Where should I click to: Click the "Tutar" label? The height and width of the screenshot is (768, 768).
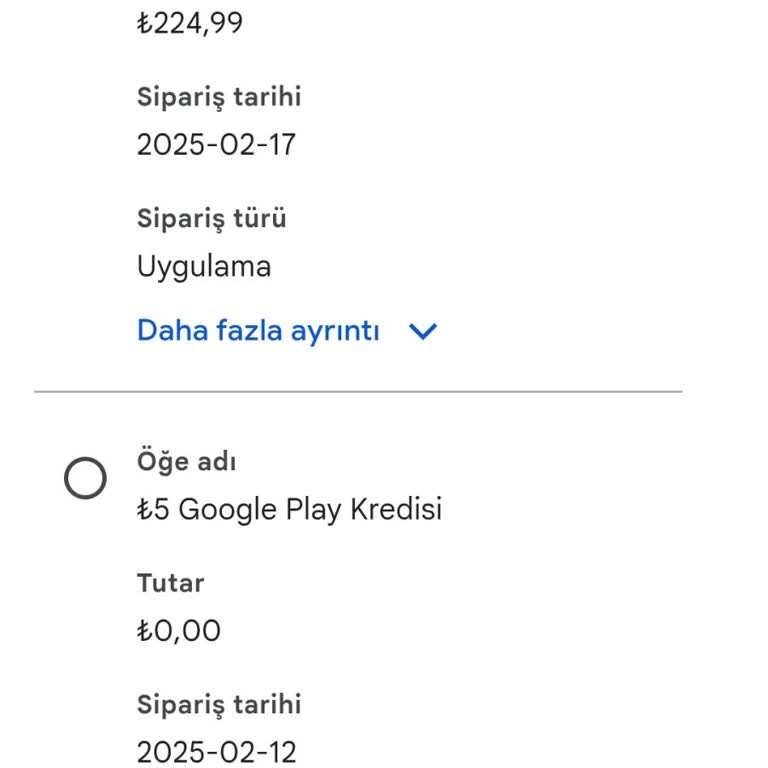tap(170, 583)
